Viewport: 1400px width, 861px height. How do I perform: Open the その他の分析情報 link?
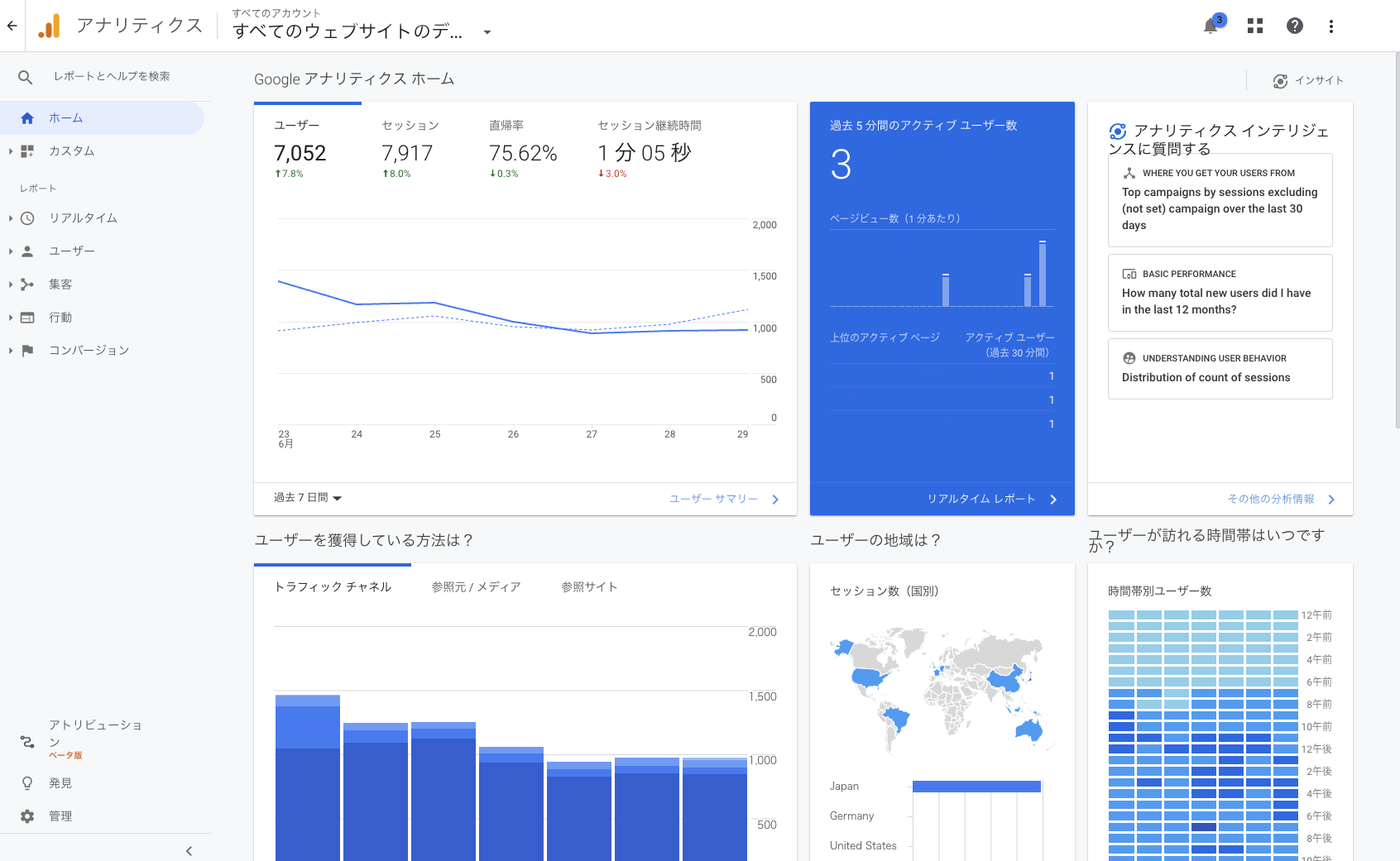1281,499
